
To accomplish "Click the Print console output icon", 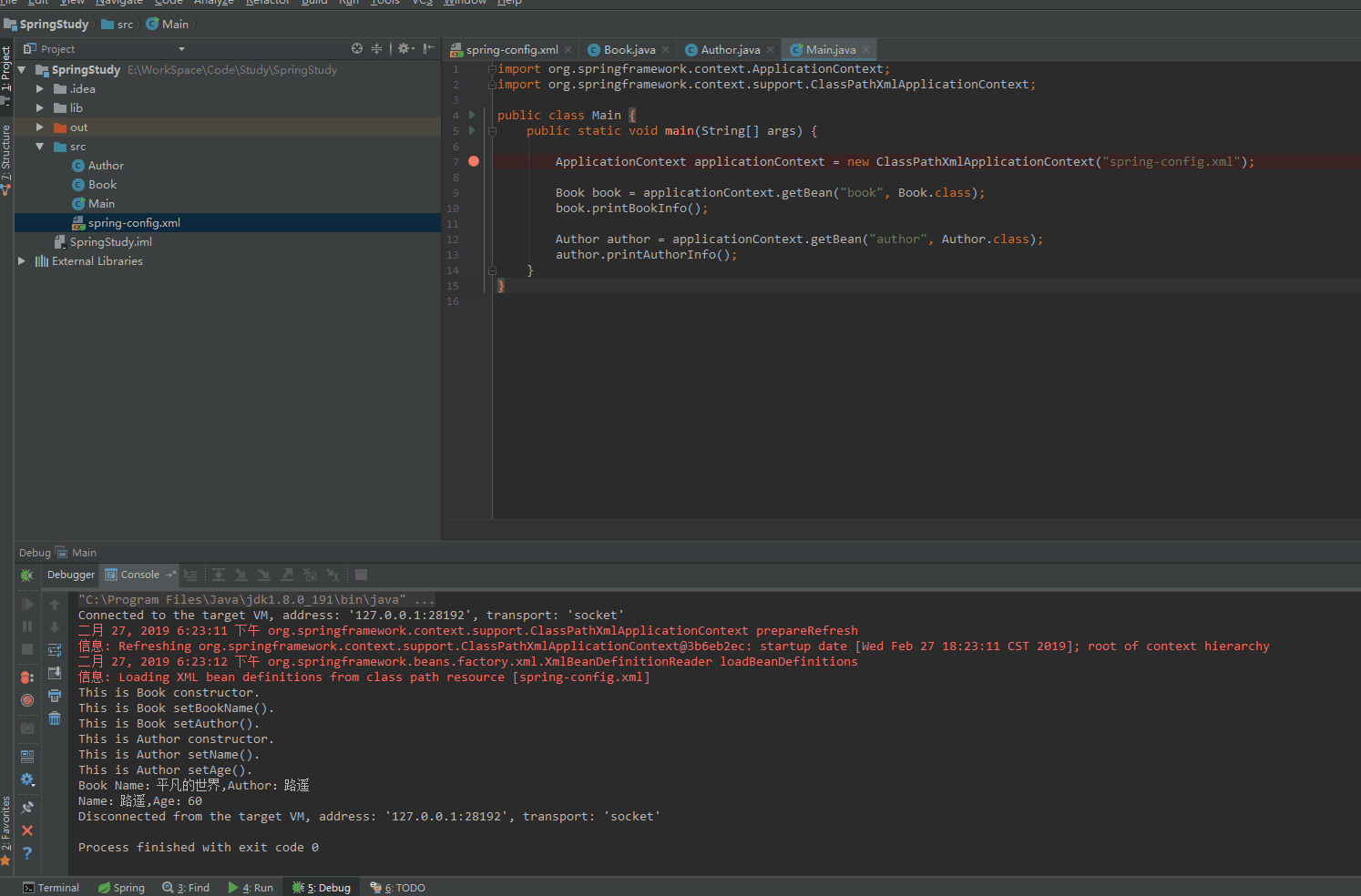I will pos(55,696).
